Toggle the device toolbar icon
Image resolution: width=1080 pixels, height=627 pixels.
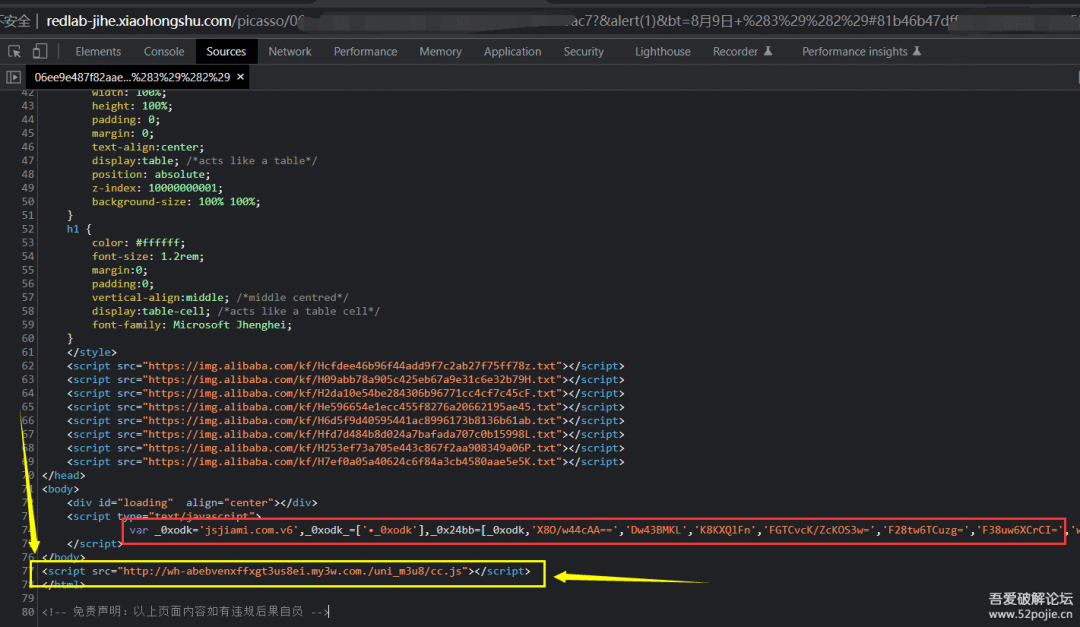40,52
